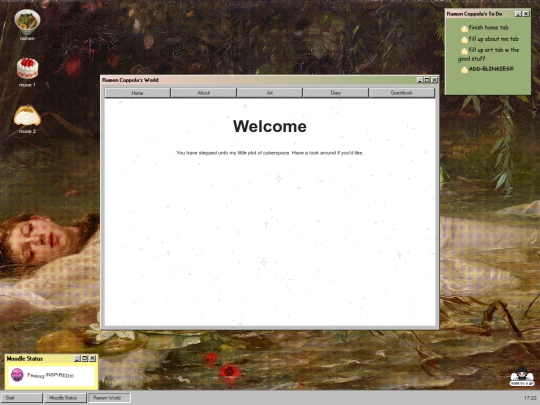Maximize the Moodle Status window
Screen dimensions: 540x405
coord(85,359)
